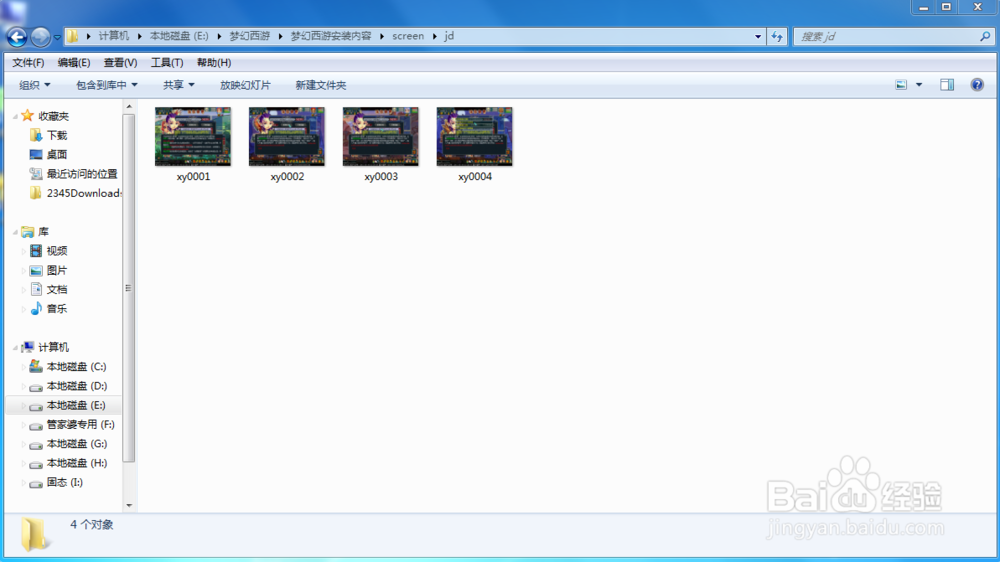Screen dimensions: 1000x562
Task: Click the Forward navigation arrow button
Action: (x=40, y=37)
